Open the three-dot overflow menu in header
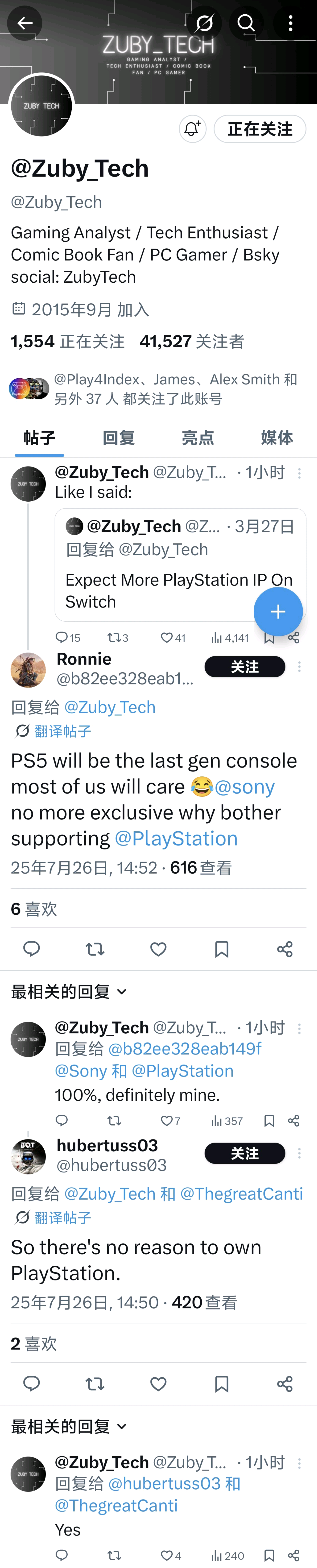317x1568 pixels. tap(290, 23)
